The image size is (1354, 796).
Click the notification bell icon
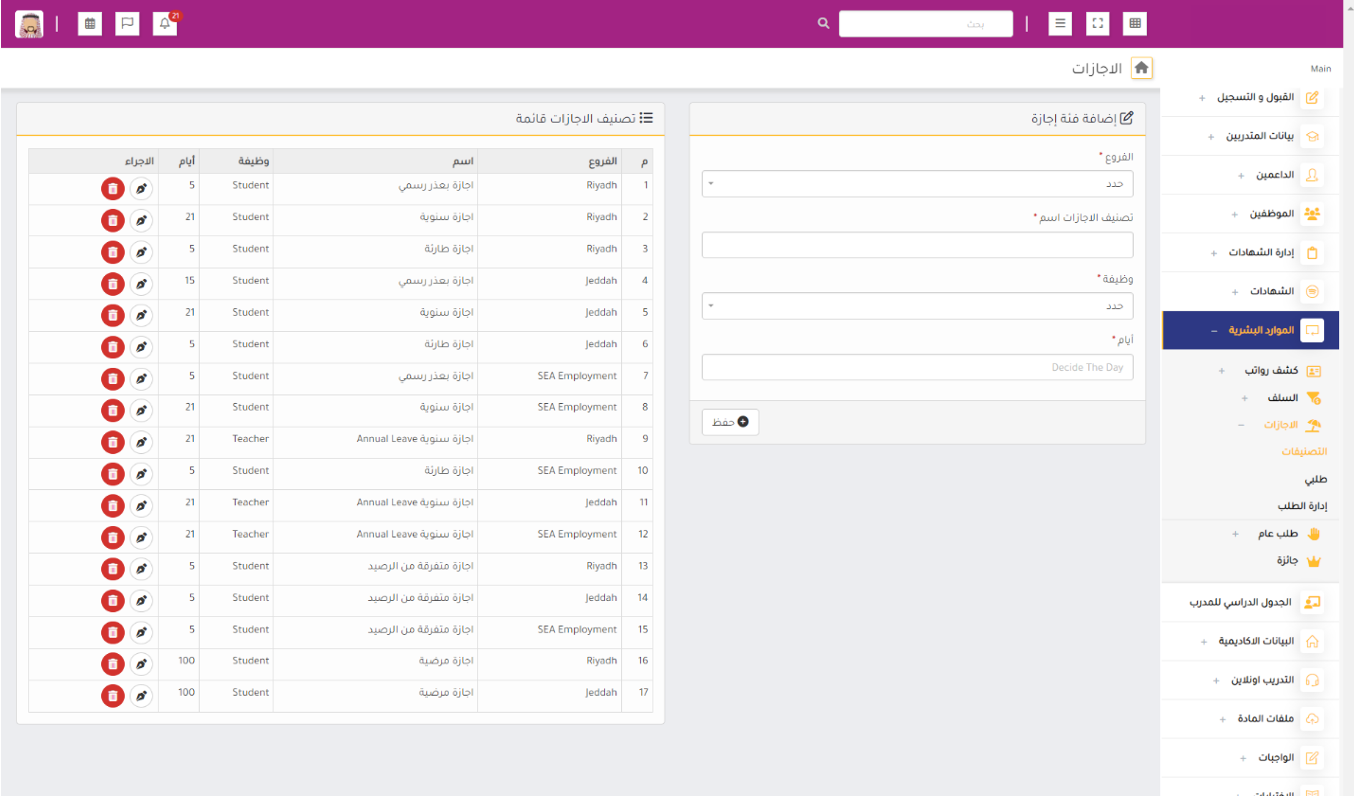click(x=165, y=24)
